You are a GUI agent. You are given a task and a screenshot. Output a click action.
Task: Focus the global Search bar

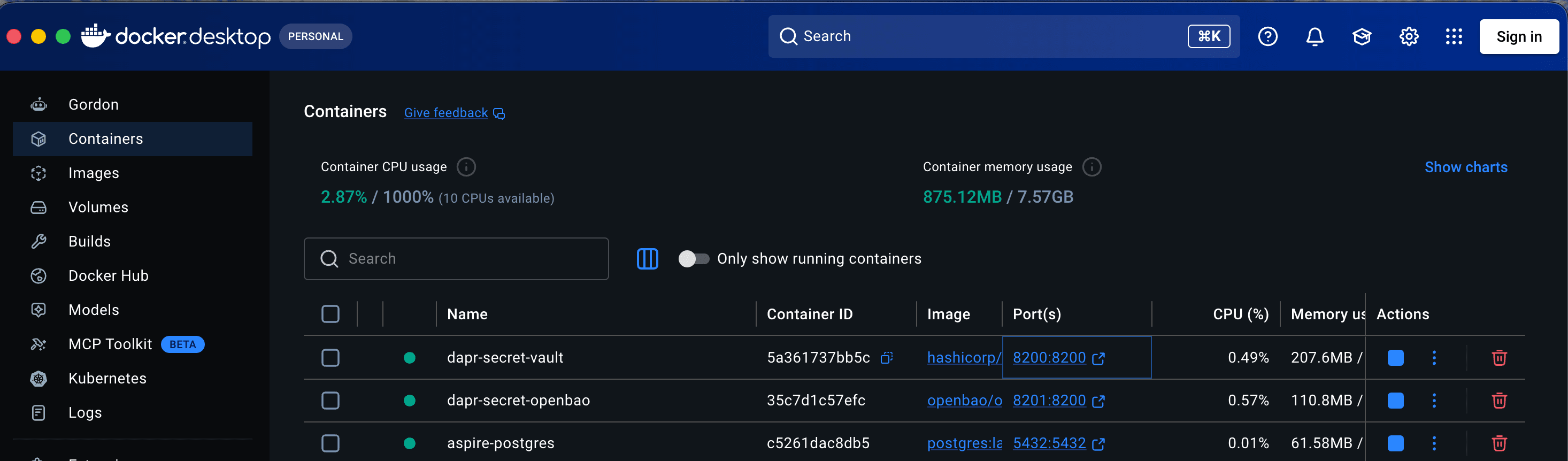tap(1004, 36)
